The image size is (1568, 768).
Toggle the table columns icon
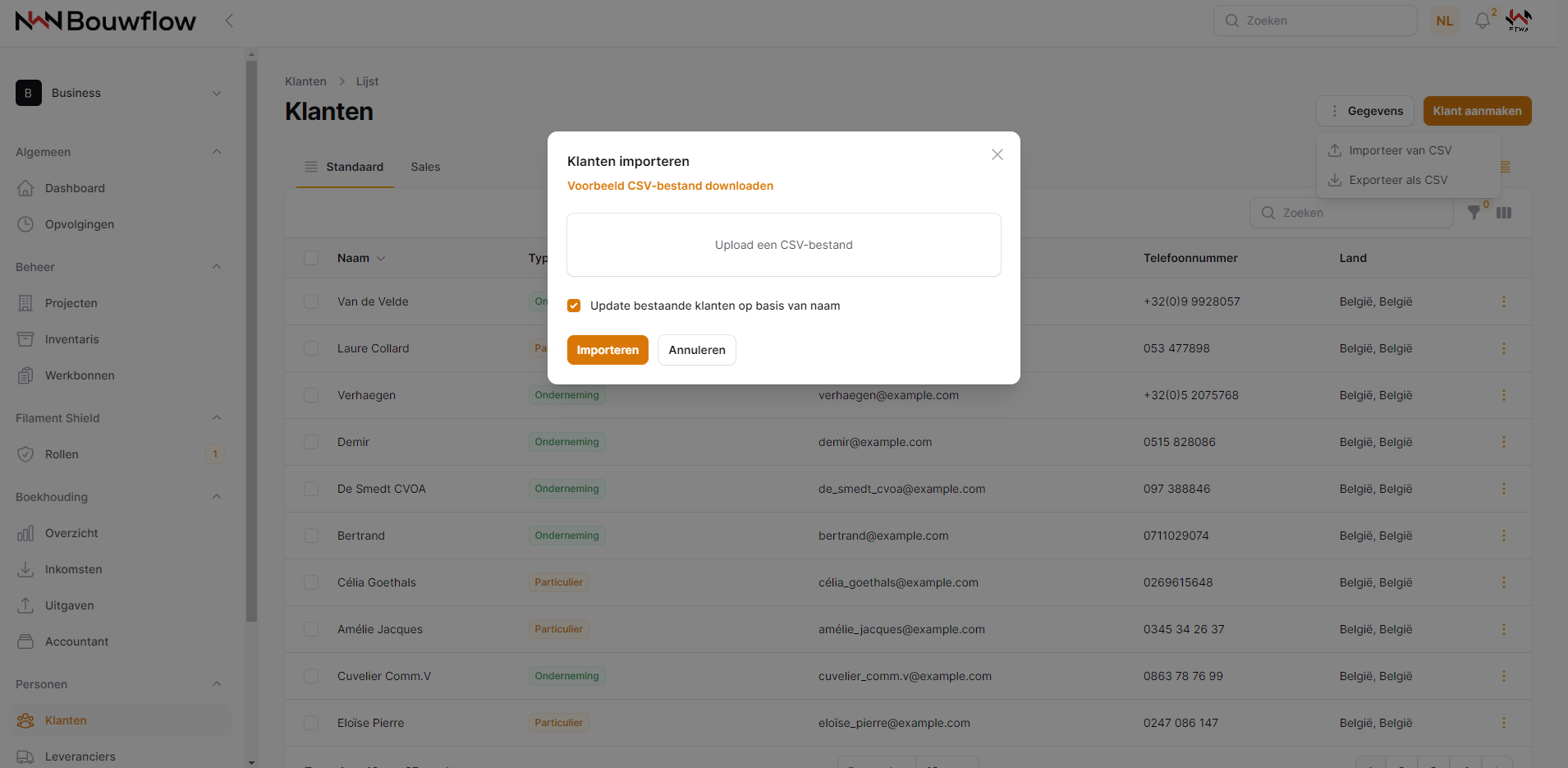click(1504, 213)
